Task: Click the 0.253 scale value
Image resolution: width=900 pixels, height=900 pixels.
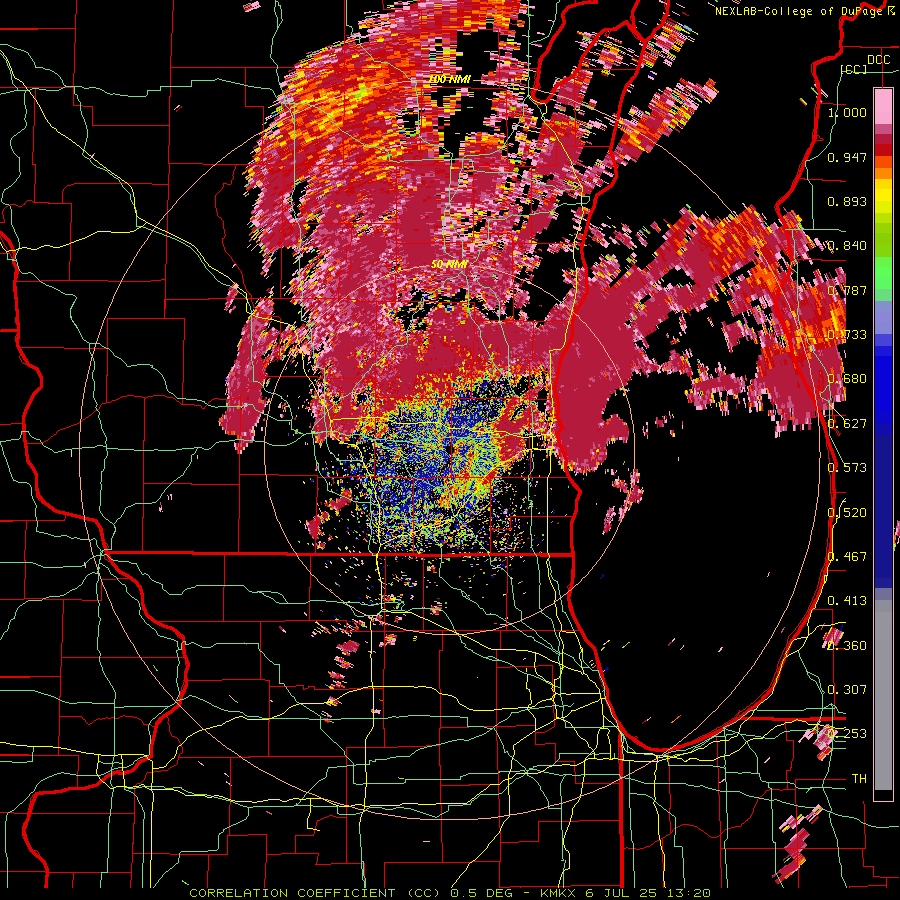Action: [x=847, y=734]
